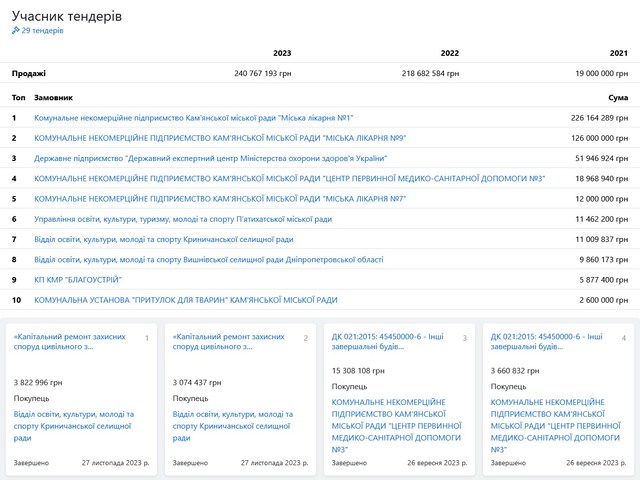Select amount '9 860 173 грн'

point(604,260)
